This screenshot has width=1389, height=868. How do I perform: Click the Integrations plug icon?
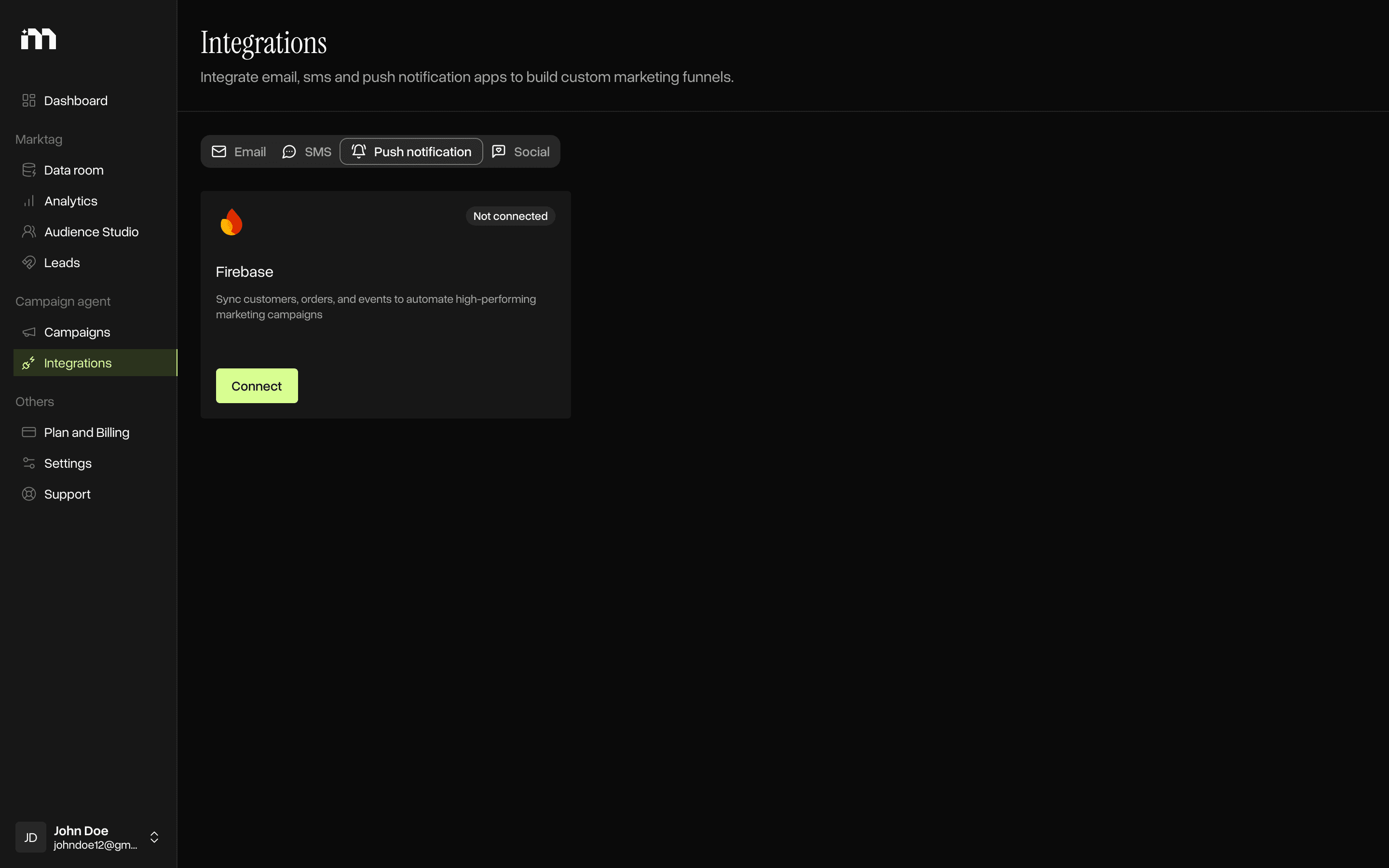[x=29, y=363]
